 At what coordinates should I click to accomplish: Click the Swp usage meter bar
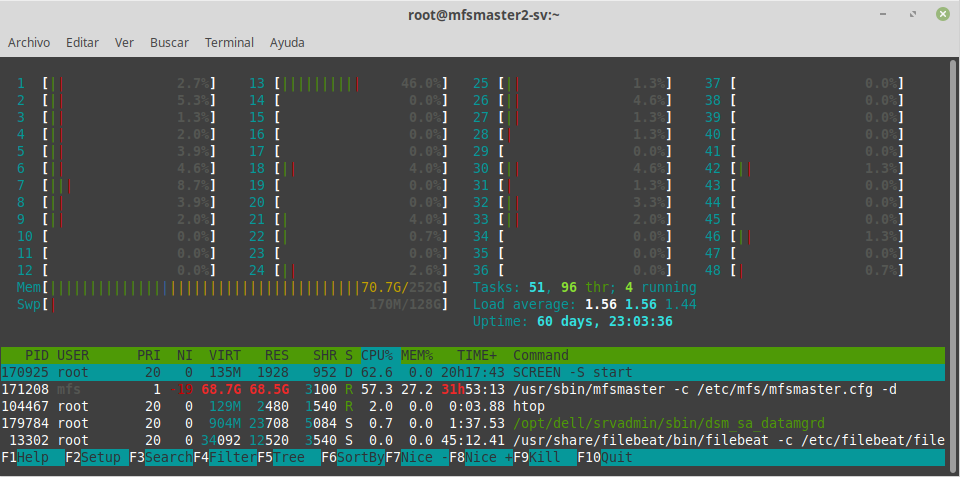233,304
